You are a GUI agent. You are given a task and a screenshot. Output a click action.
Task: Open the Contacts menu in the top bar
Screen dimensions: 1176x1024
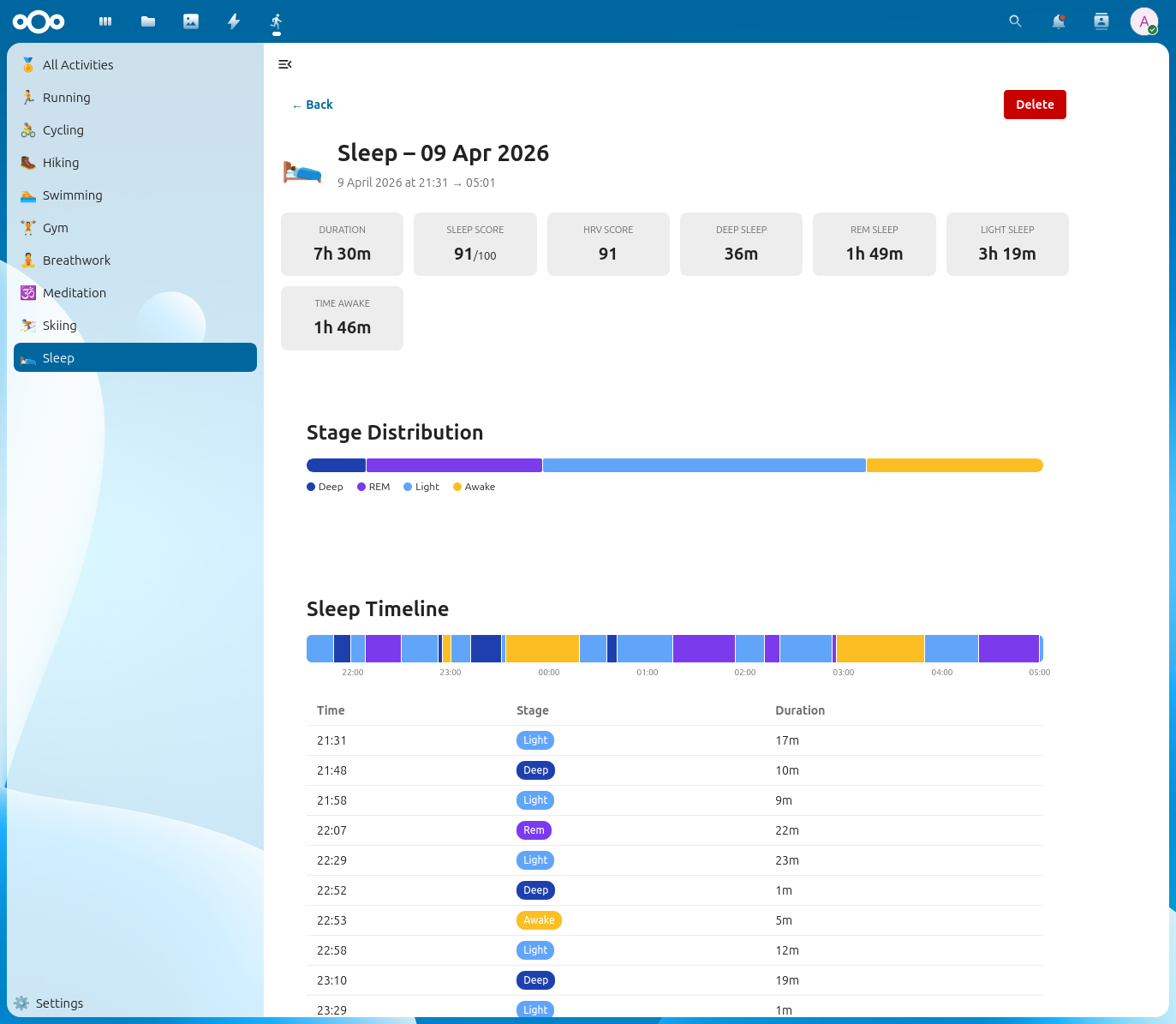[1101, 21]
